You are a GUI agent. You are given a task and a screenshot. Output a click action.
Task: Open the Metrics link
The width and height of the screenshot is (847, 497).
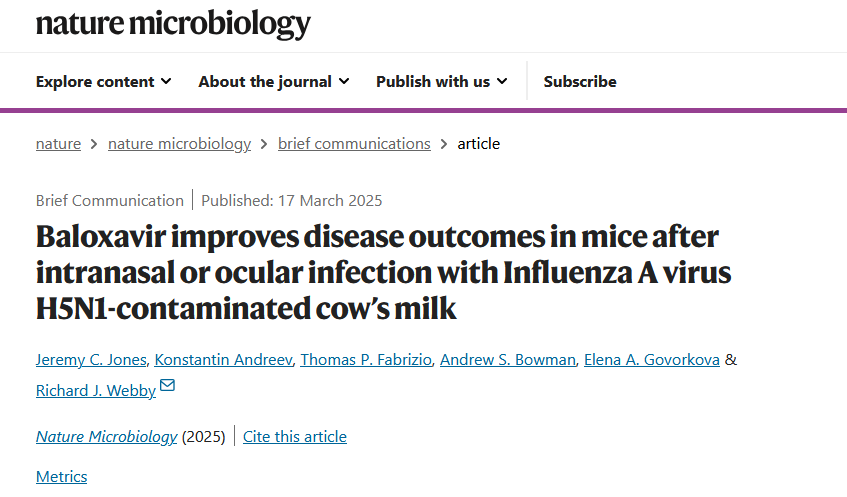click(x=62, y=477)
